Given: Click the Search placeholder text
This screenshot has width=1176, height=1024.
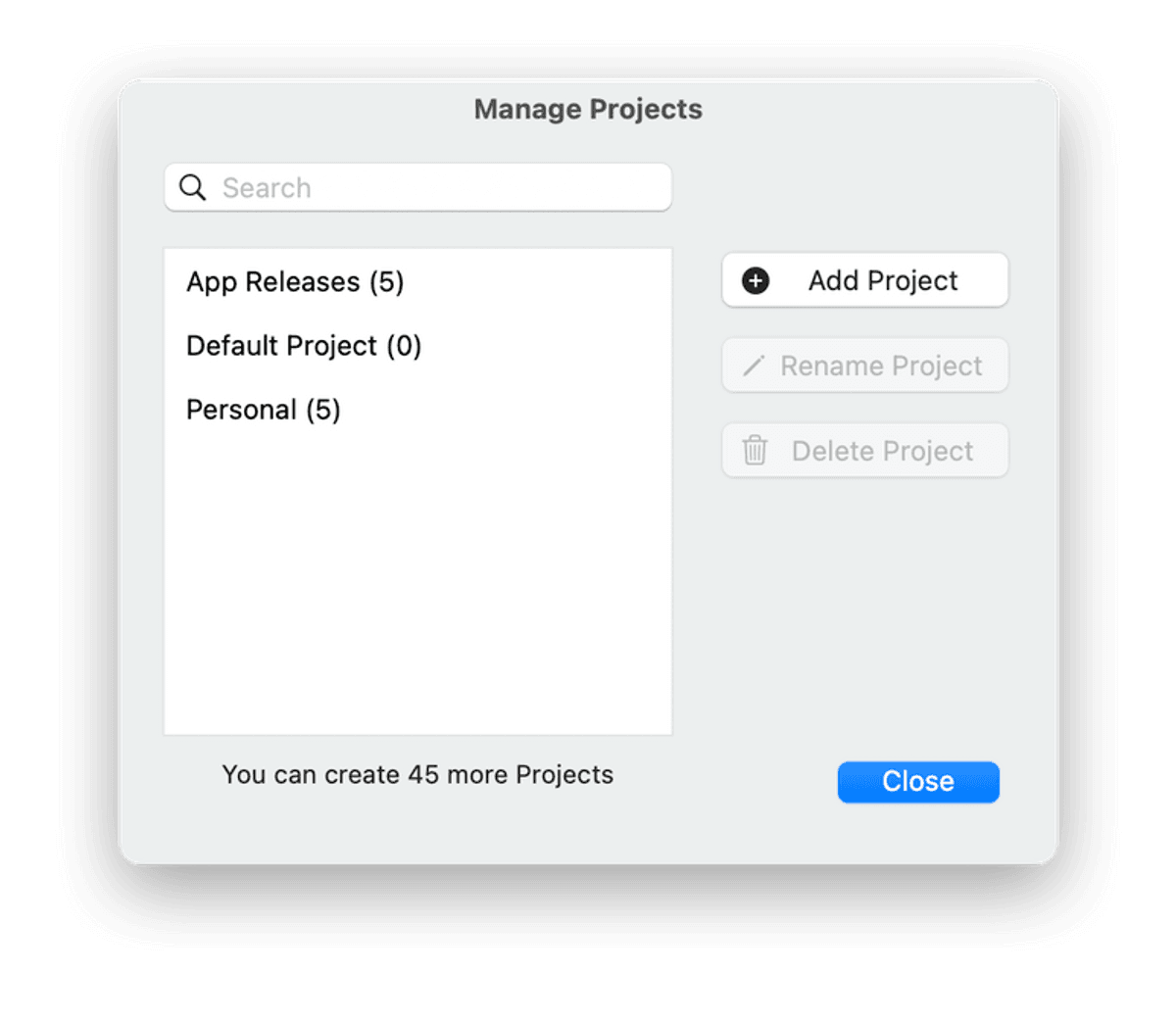Looking at the screenshot, I should [x=267, y=188].
